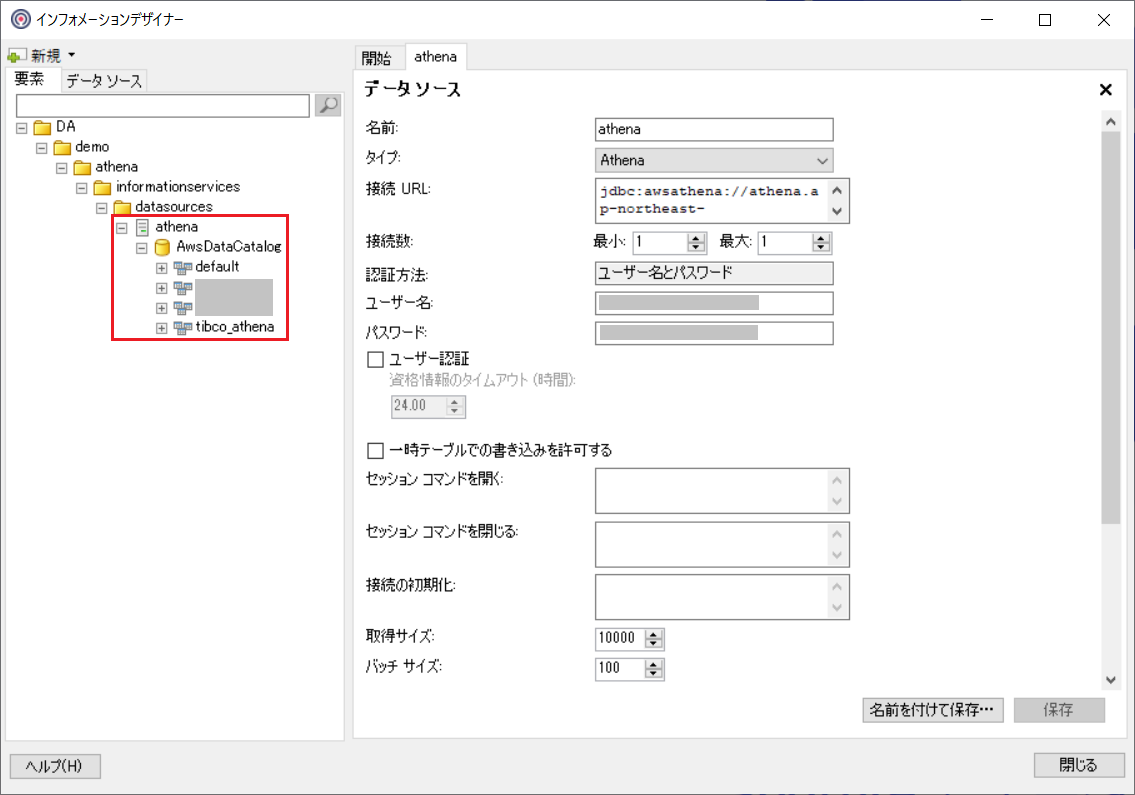
Task: Click the DA folder icon
Action: (x=43, y=127)
